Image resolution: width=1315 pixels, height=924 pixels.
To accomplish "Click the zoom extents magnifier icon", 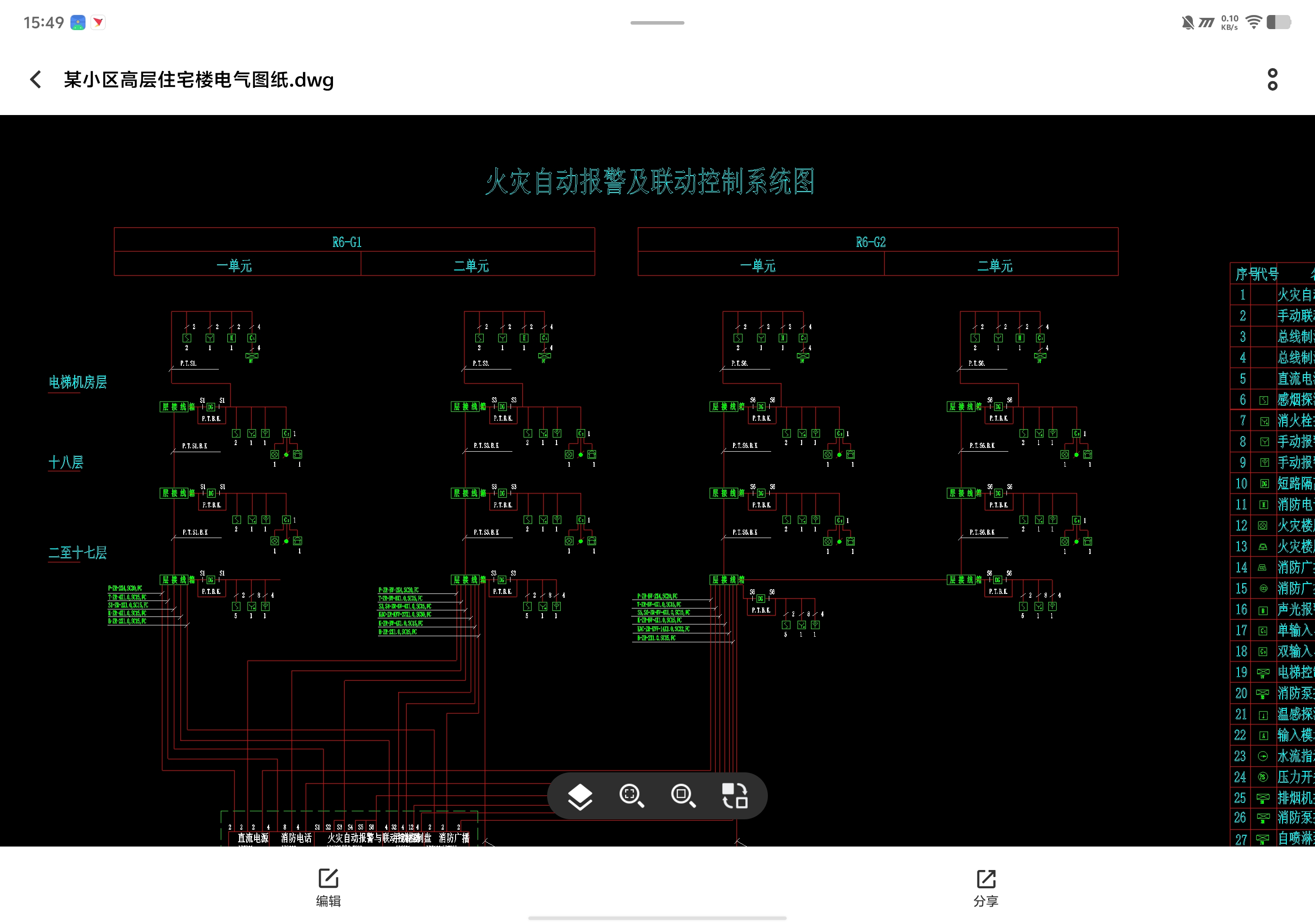I will coord(631,796).
